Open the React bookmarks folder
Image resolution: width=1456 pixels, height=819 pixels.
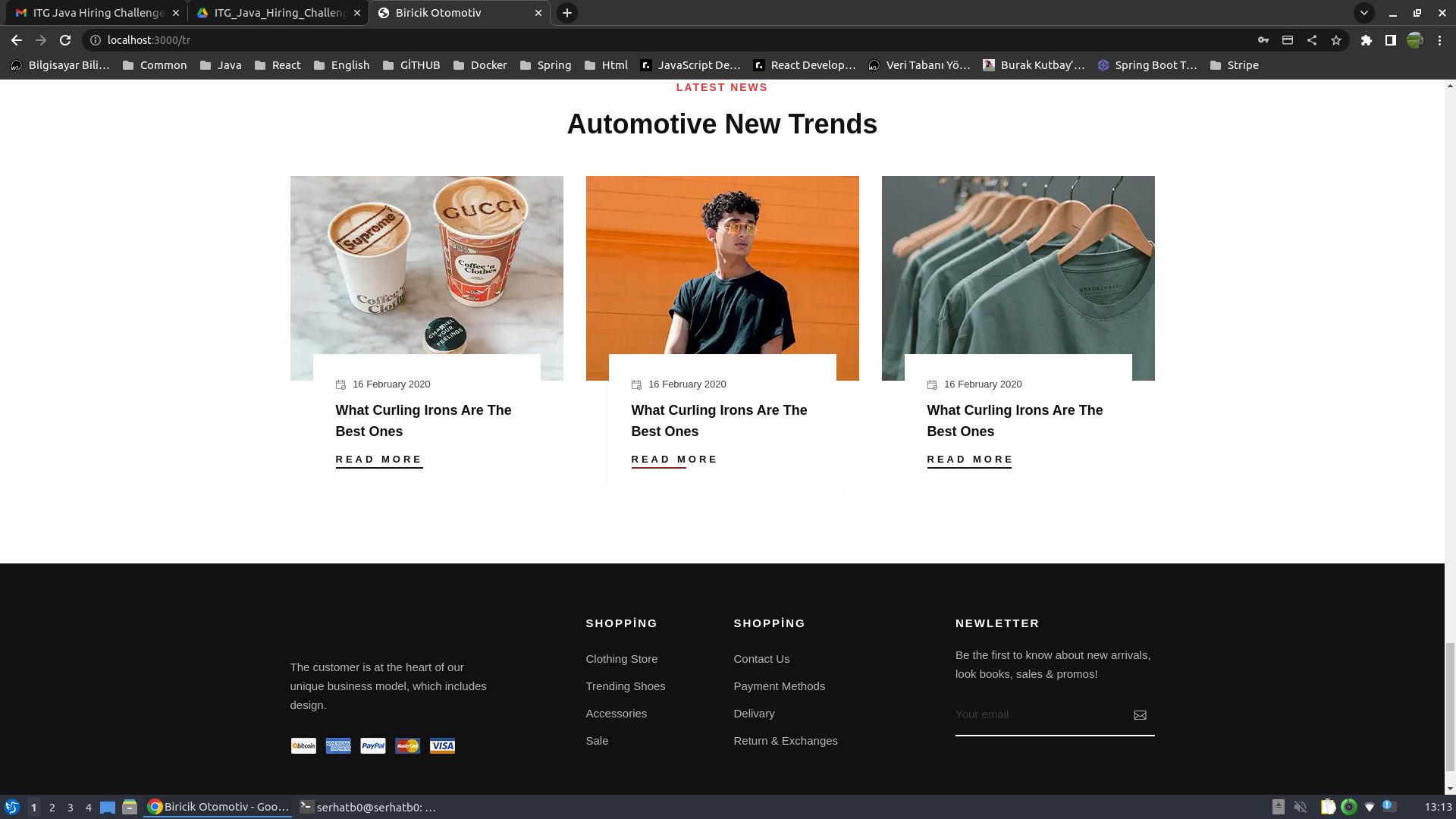point(278,65)
